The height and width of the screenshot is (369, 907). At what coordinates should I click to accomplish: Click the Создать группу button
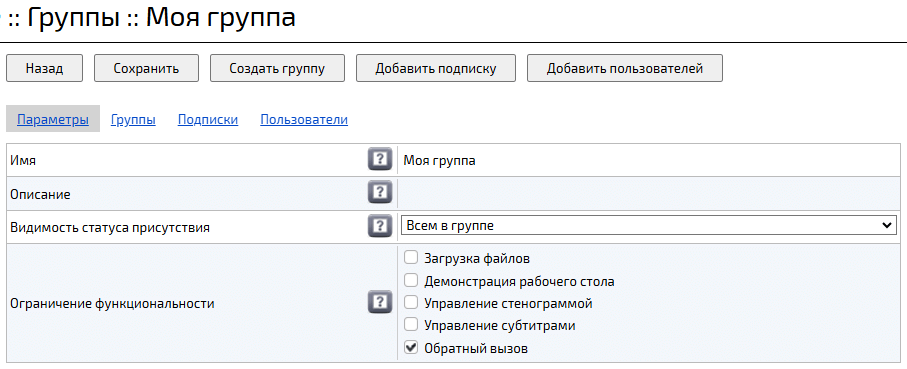(x=277, y=68)
